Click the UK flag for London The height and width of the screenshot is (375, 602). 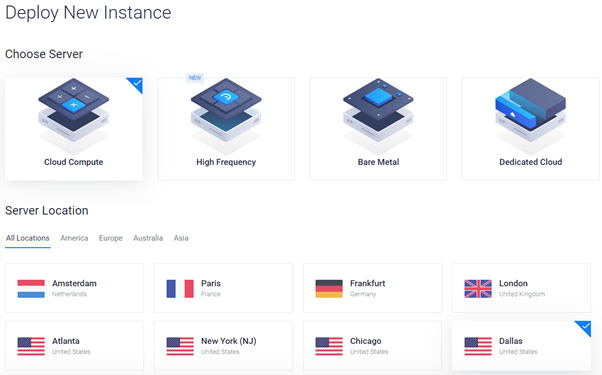[x=478, y=289]
